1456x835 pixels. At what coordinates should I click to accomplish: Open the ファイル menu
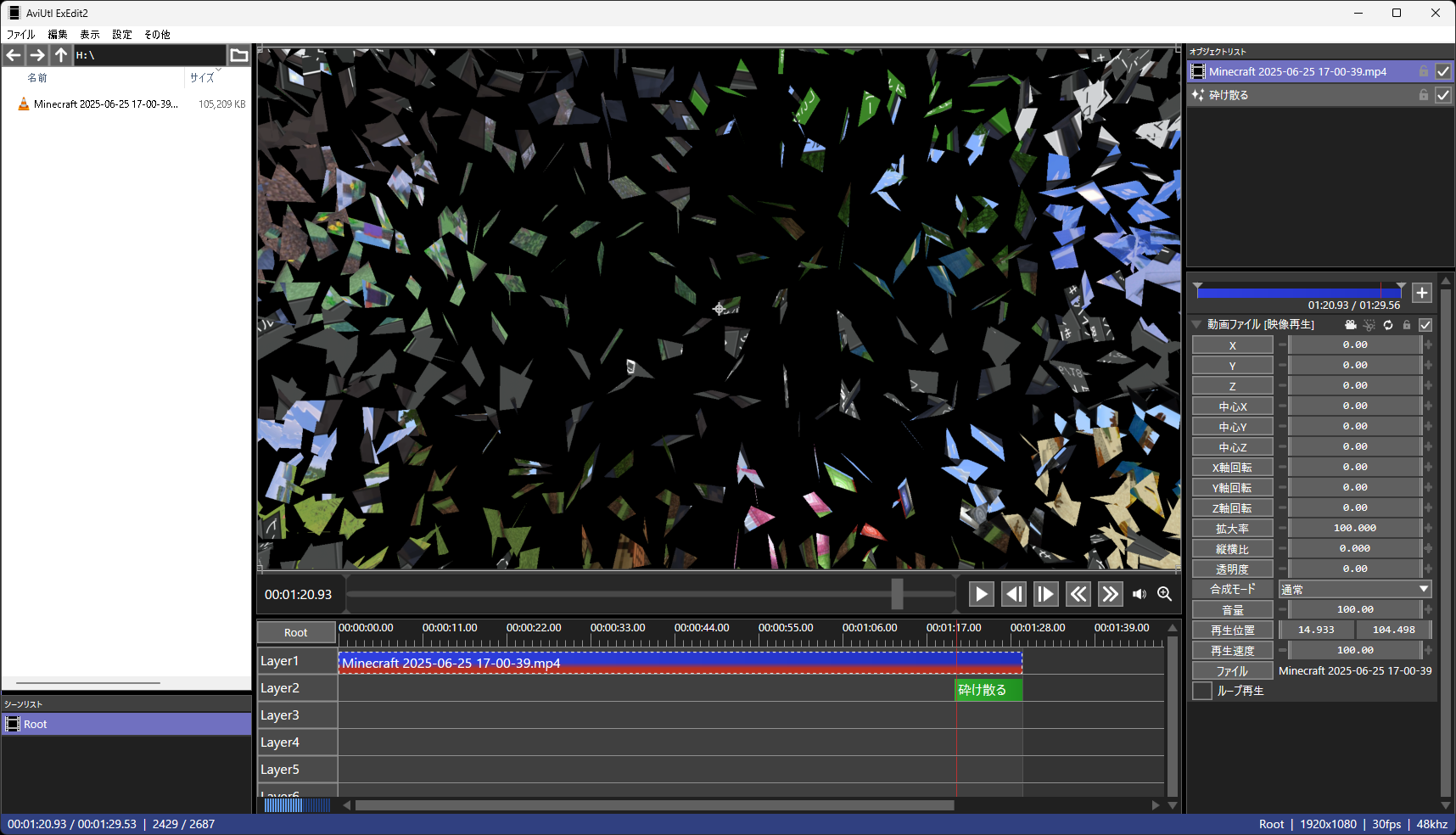point(21,35)
